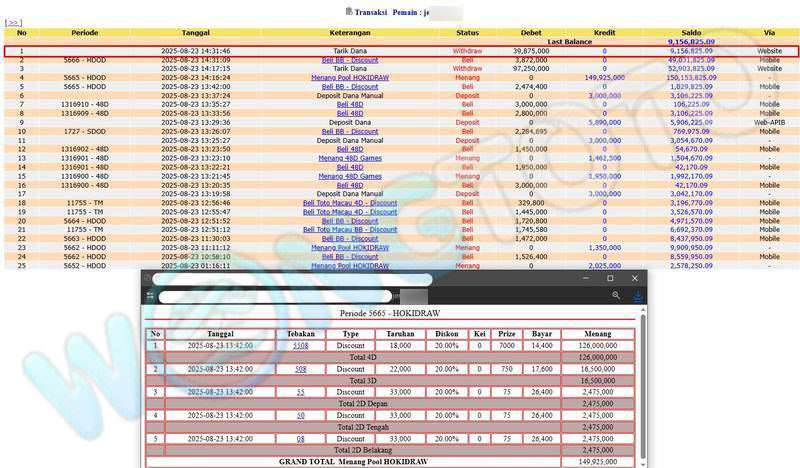Open Beli BB - Discount link for period 5666
This screenshot has height=468, width=800.
point(350,59)
